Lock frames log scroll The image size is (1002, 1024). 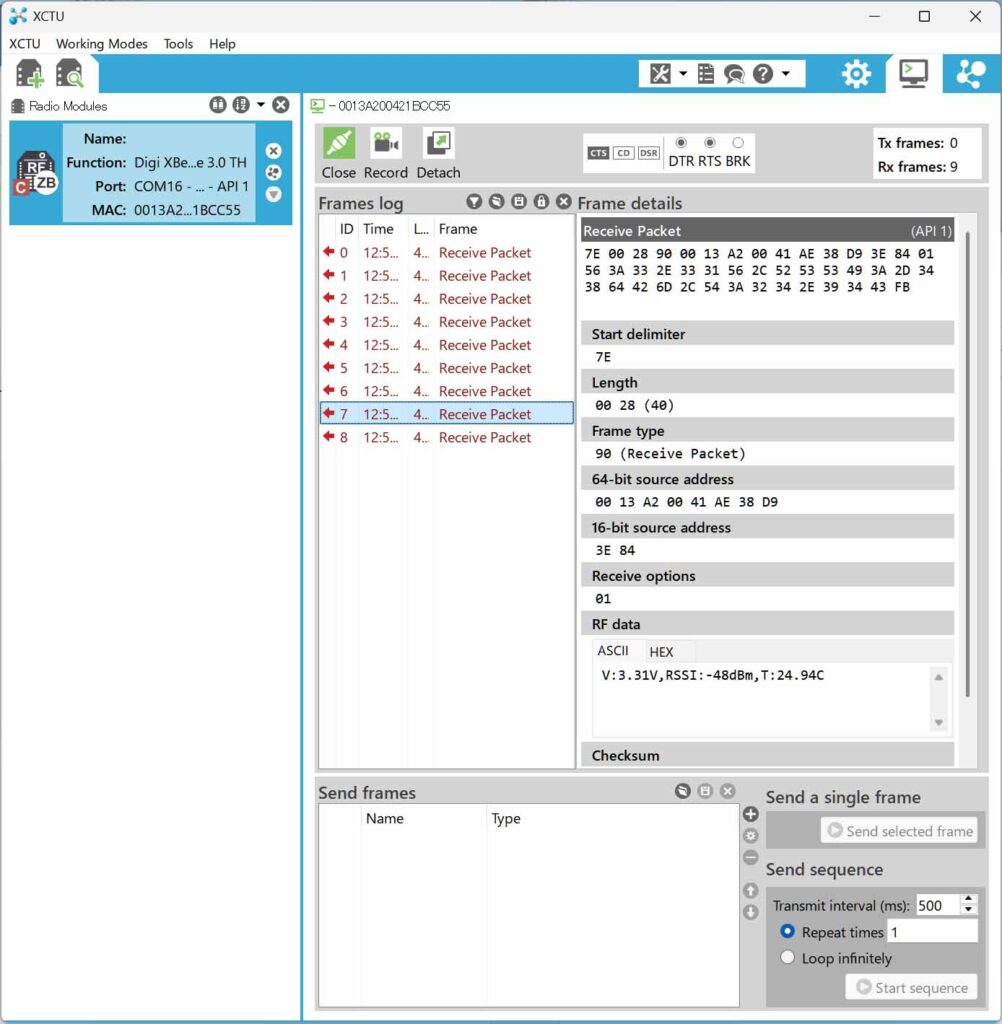click(x=541, y=202)
